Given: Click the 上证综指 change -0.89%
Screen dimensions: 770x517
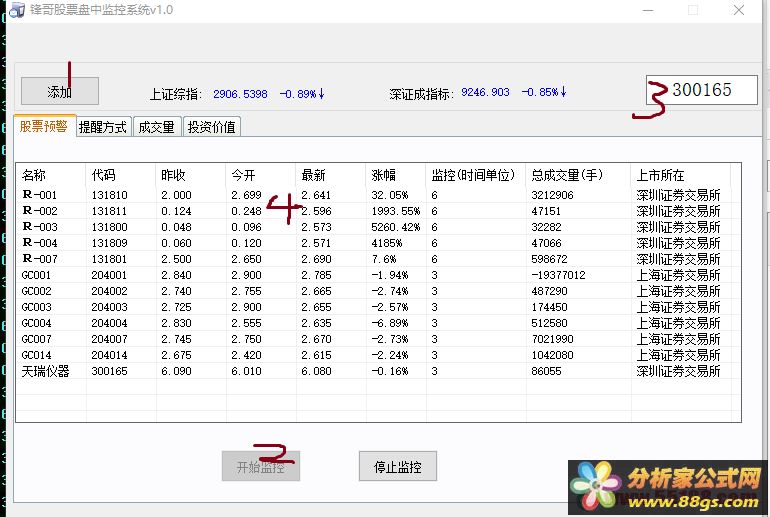Looking at the screenshot, I should pyautogui.click(x=302, y=94).
